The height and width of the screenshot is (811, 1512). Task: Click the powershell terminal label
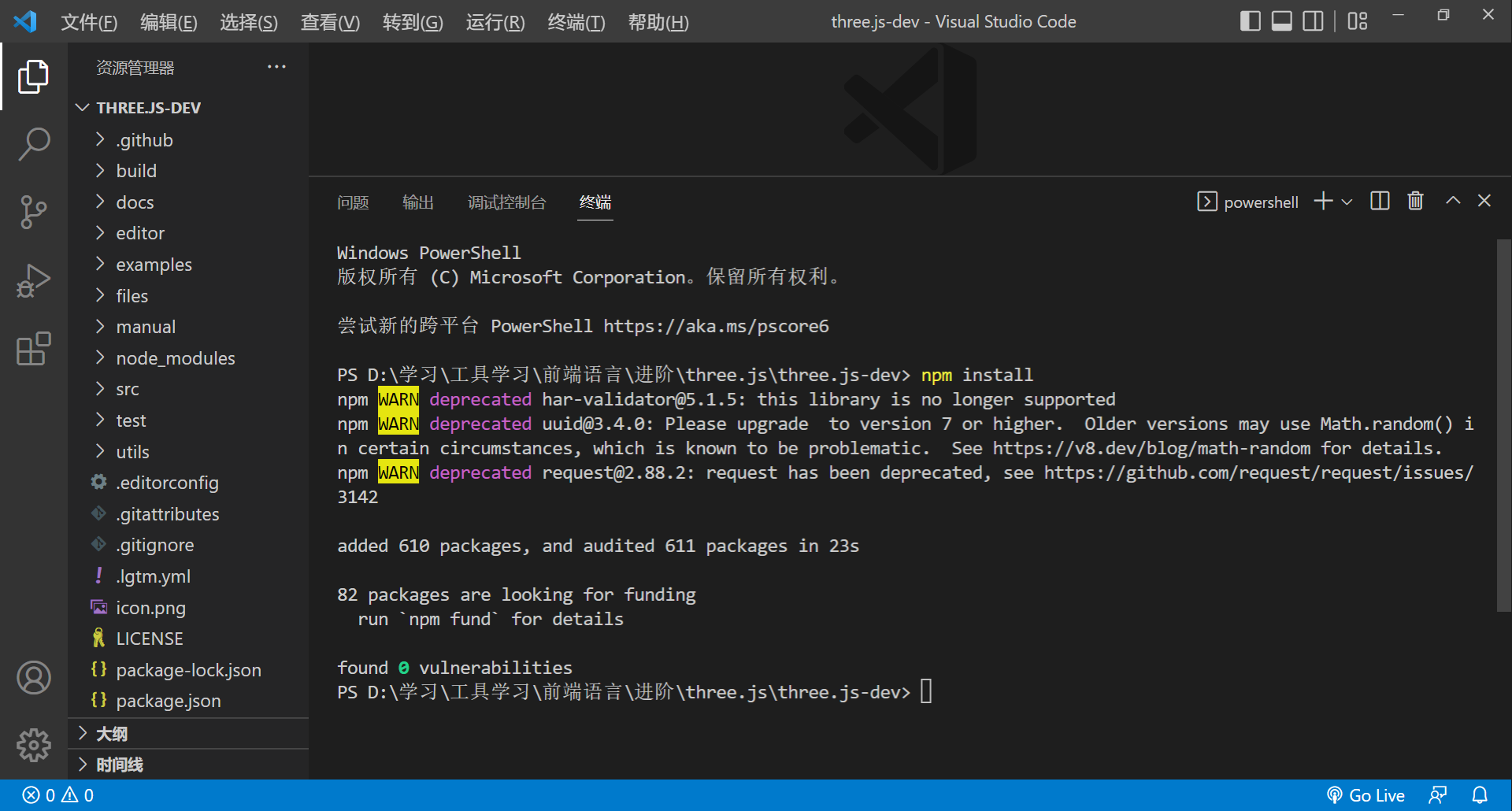(x=1247, y=202)
